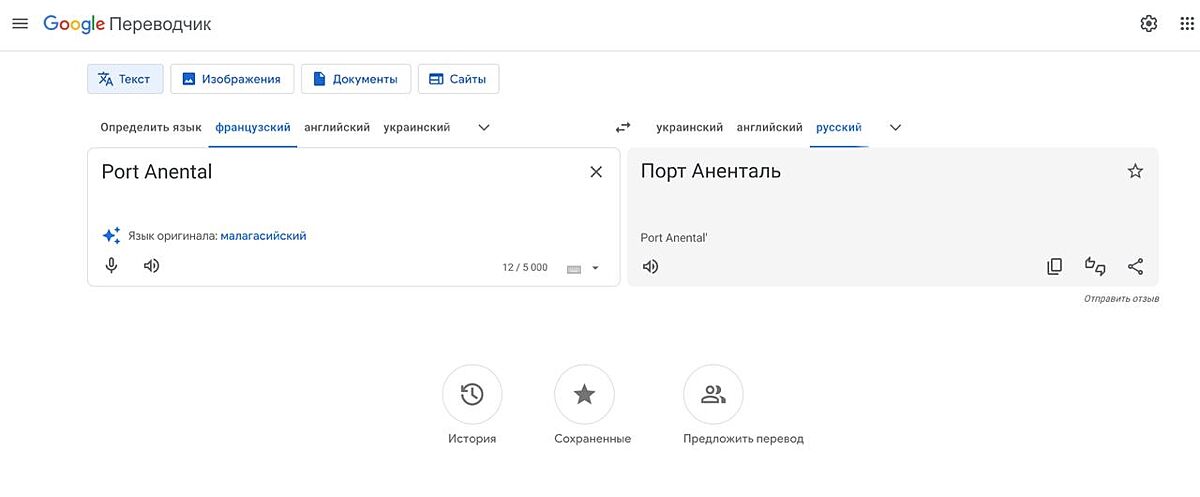Listen to the translated text audio
This screenshot has width=1200, height=497.
click(x=650, y=267)
